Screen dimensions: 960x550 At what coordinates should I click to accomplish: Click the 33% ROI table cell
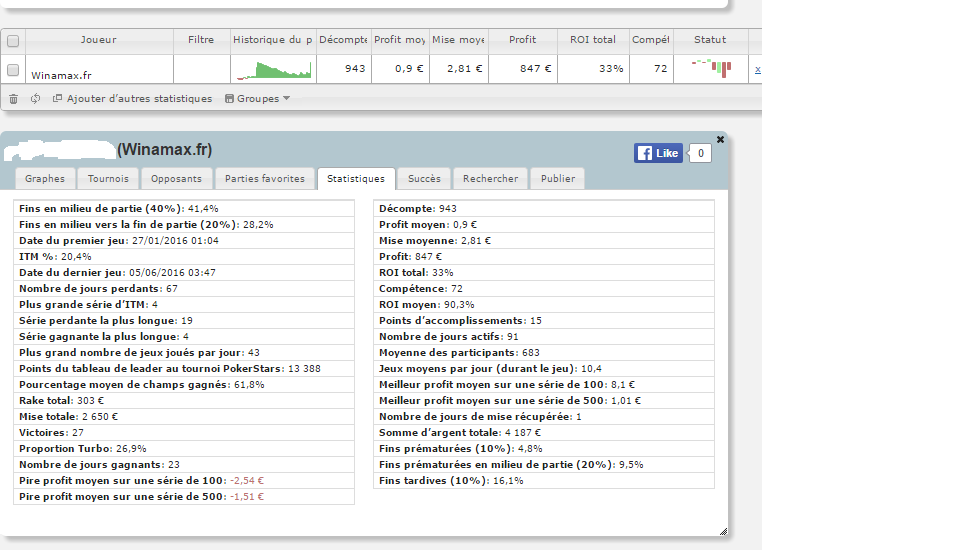pyautogui.click(x=593, y=69)
